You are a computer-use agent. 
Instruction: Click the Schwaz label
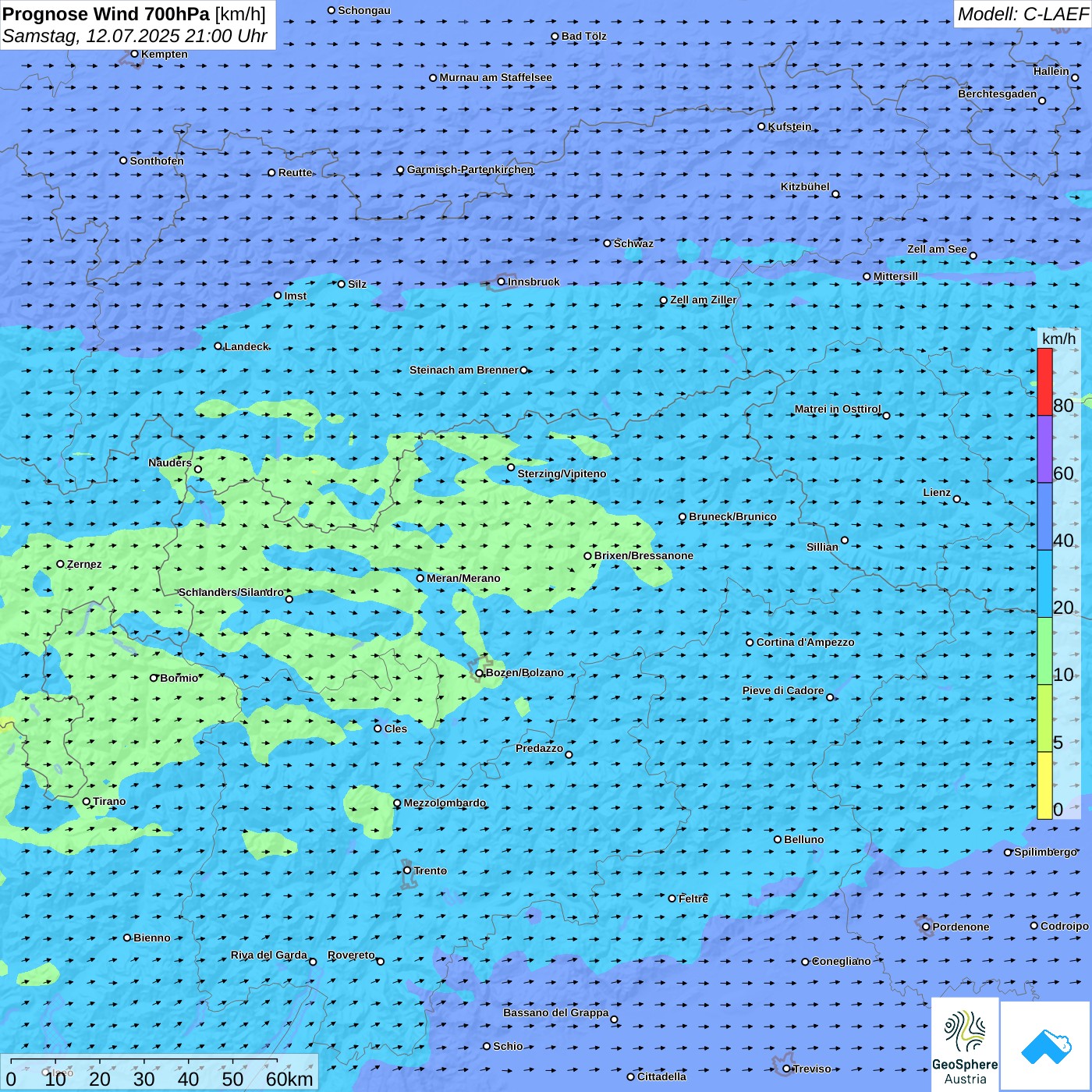coord(633,243)
